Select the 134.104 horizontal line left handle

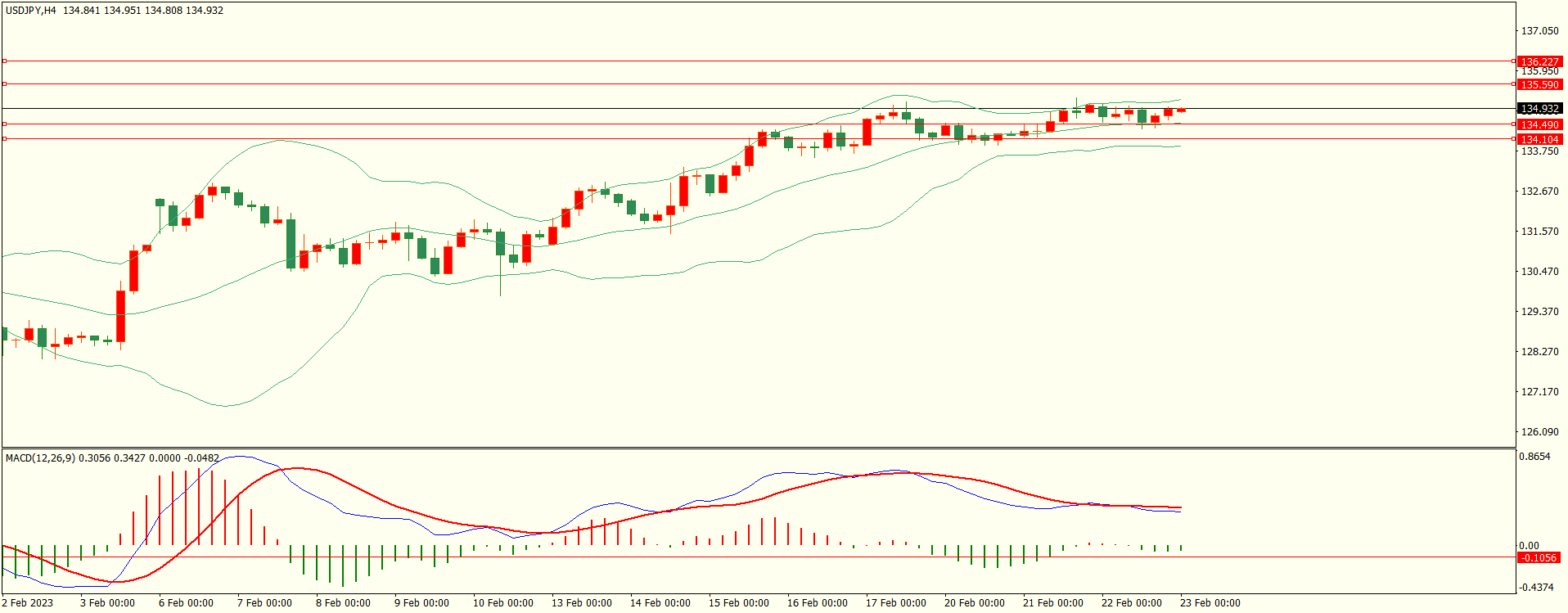[4, 138]
